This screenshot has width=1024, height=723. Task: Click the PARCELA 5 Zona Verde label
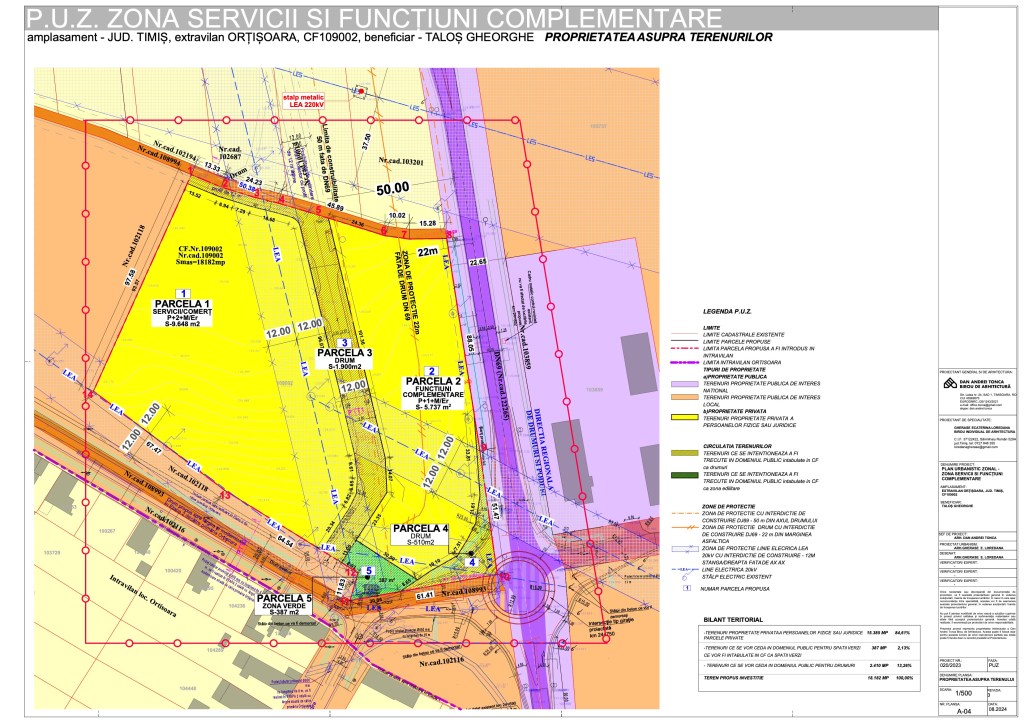pos(280,604)
